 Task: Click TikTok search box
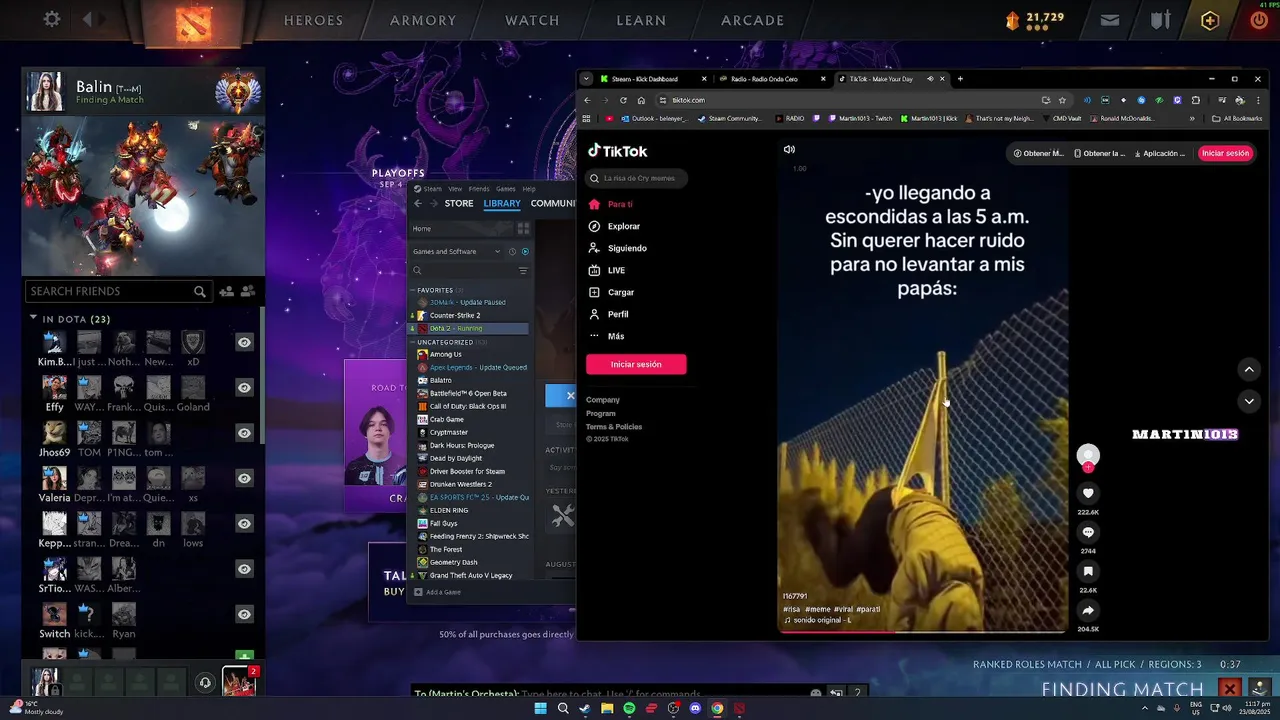(x=636, y=178)
